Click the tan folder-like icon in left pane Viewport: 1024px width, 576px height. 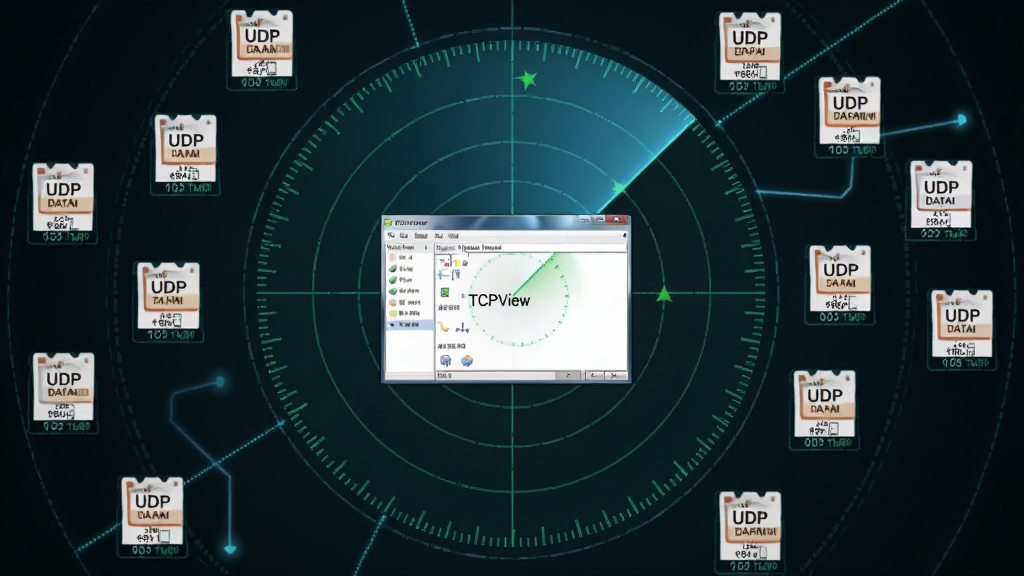[x=392, y=302]
